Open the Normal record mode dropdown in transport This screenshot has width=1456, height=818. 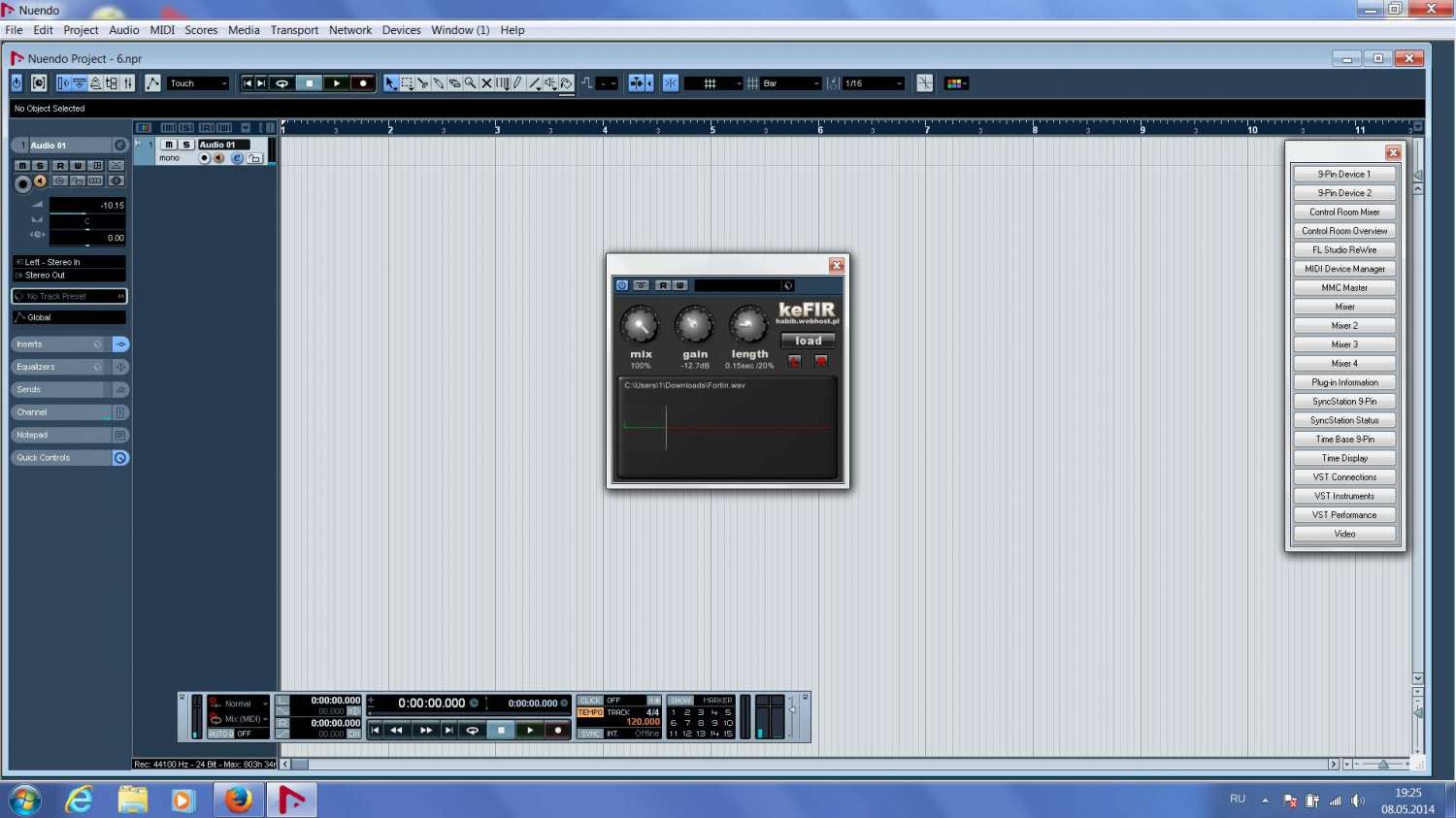239,703
